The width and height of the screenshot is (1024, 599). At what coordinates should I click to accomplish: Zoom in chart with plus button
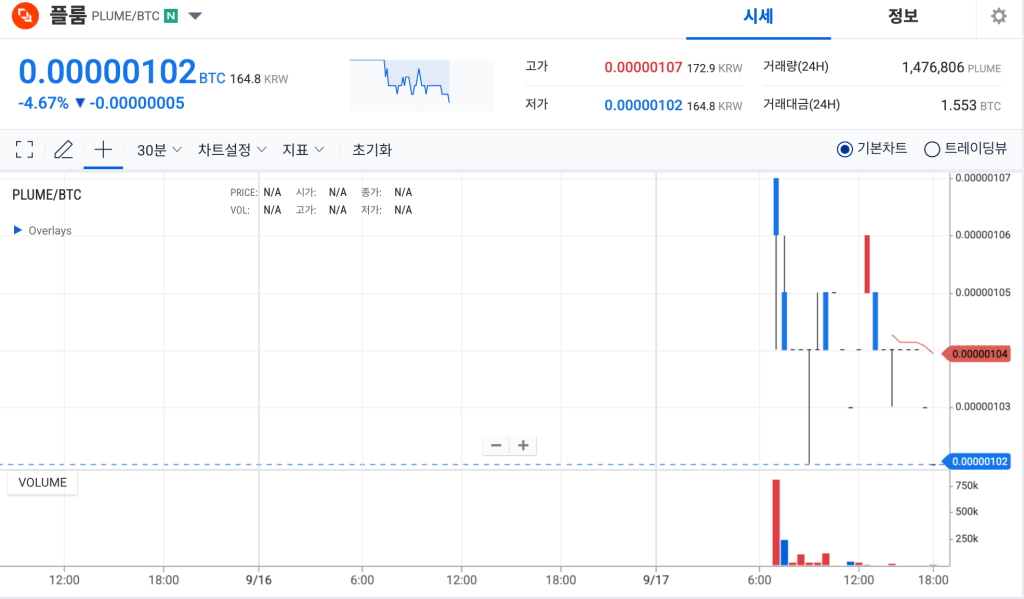point(522,446)
